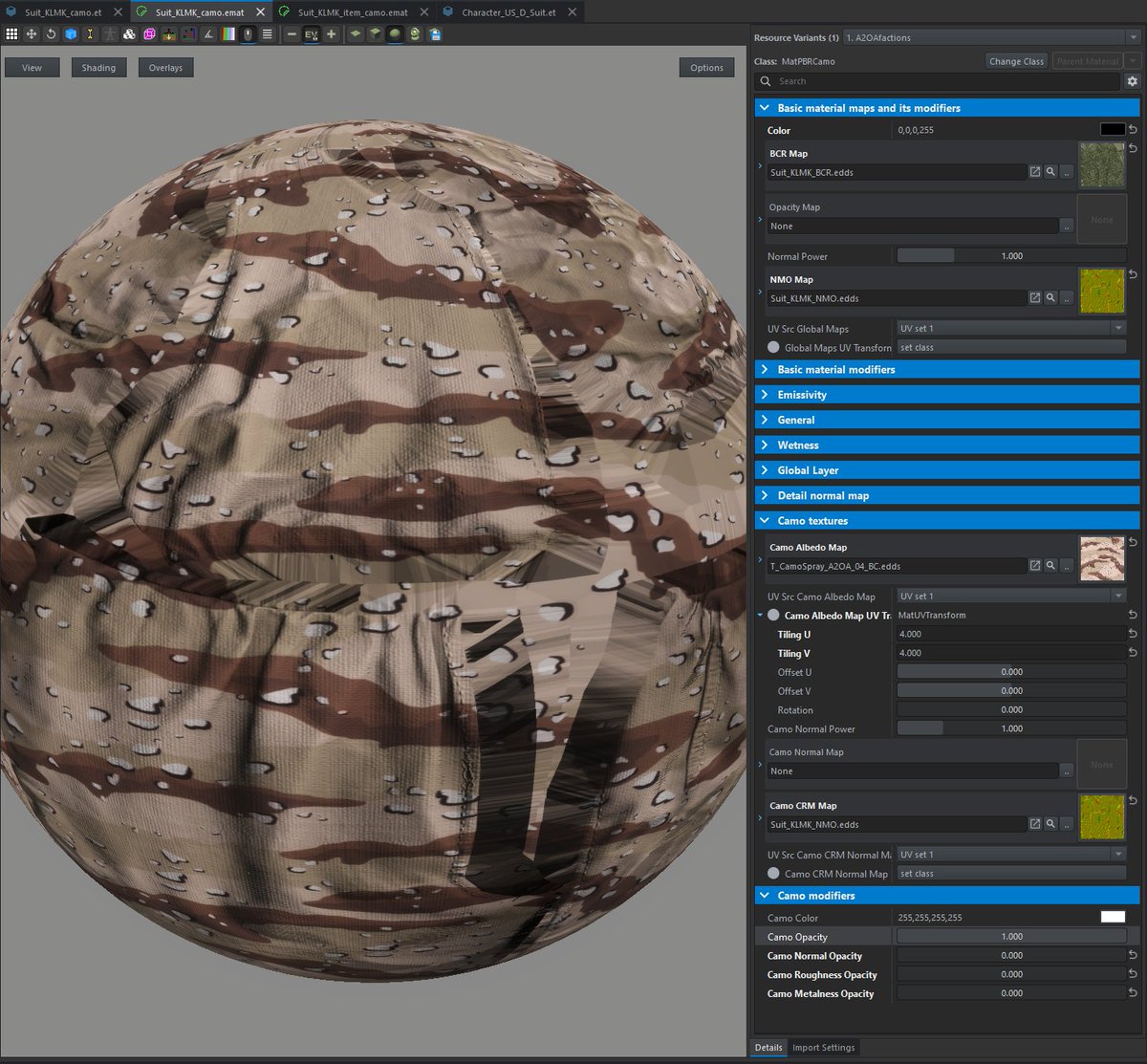Open the View menu in the viewport
This screenshot has height=1064, width=1147.
pyautogui.click(x=32, y=68)
